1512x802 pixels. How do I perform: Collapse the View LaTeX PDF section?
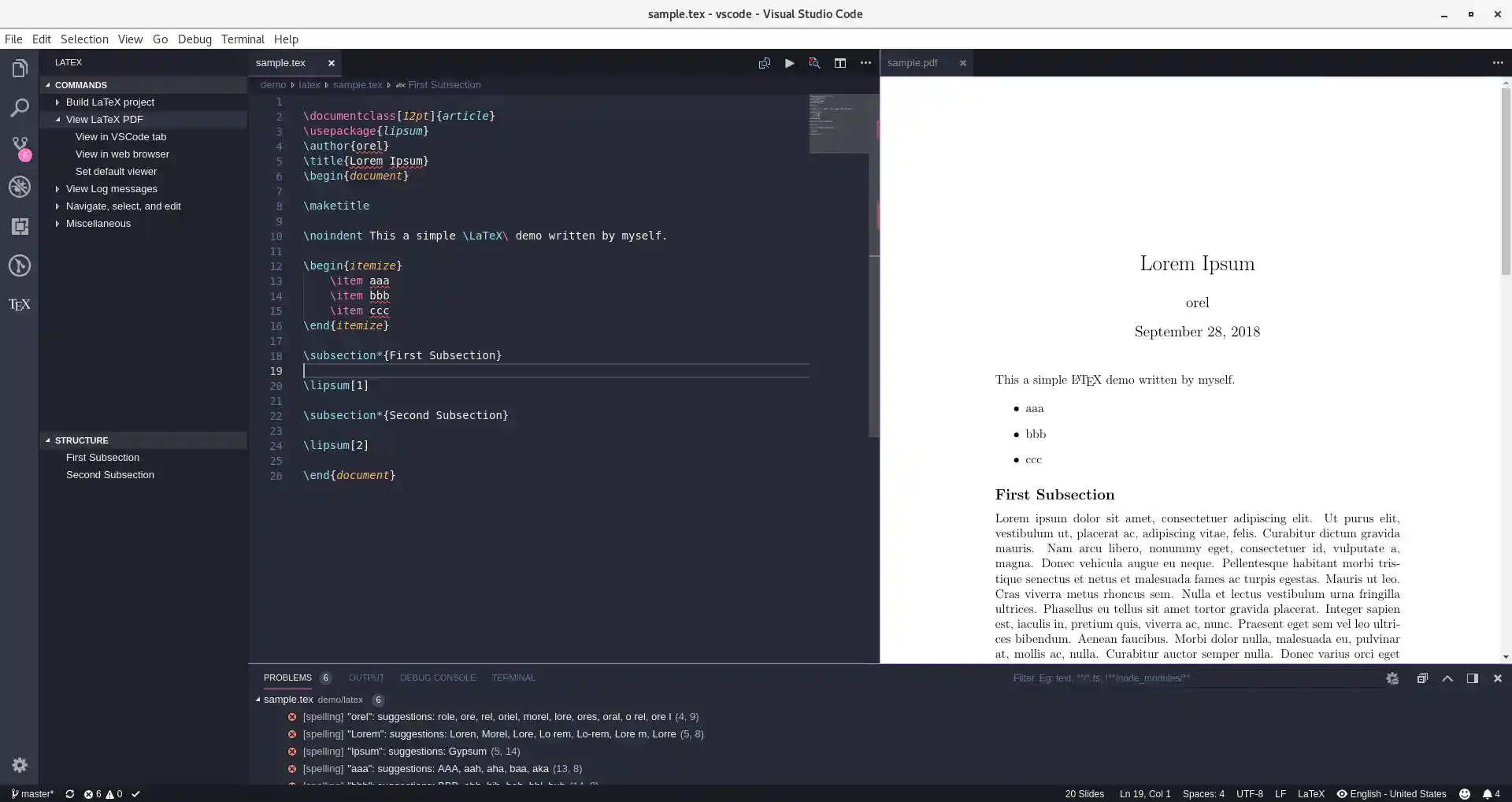point(57,120)
